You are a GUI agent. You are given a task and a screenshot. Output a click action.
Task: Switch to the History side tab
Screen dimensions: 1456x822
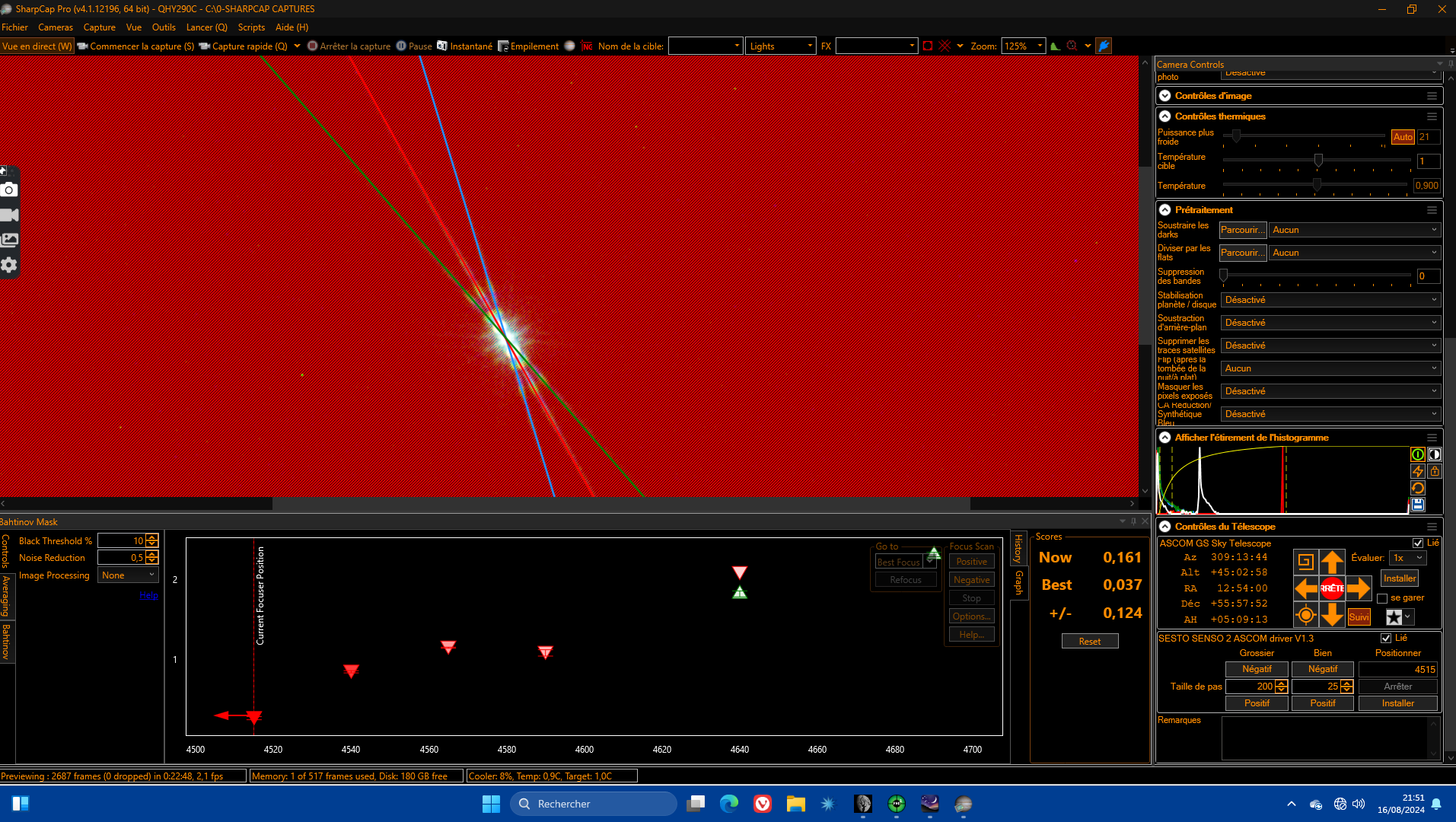pos(1018,548)
